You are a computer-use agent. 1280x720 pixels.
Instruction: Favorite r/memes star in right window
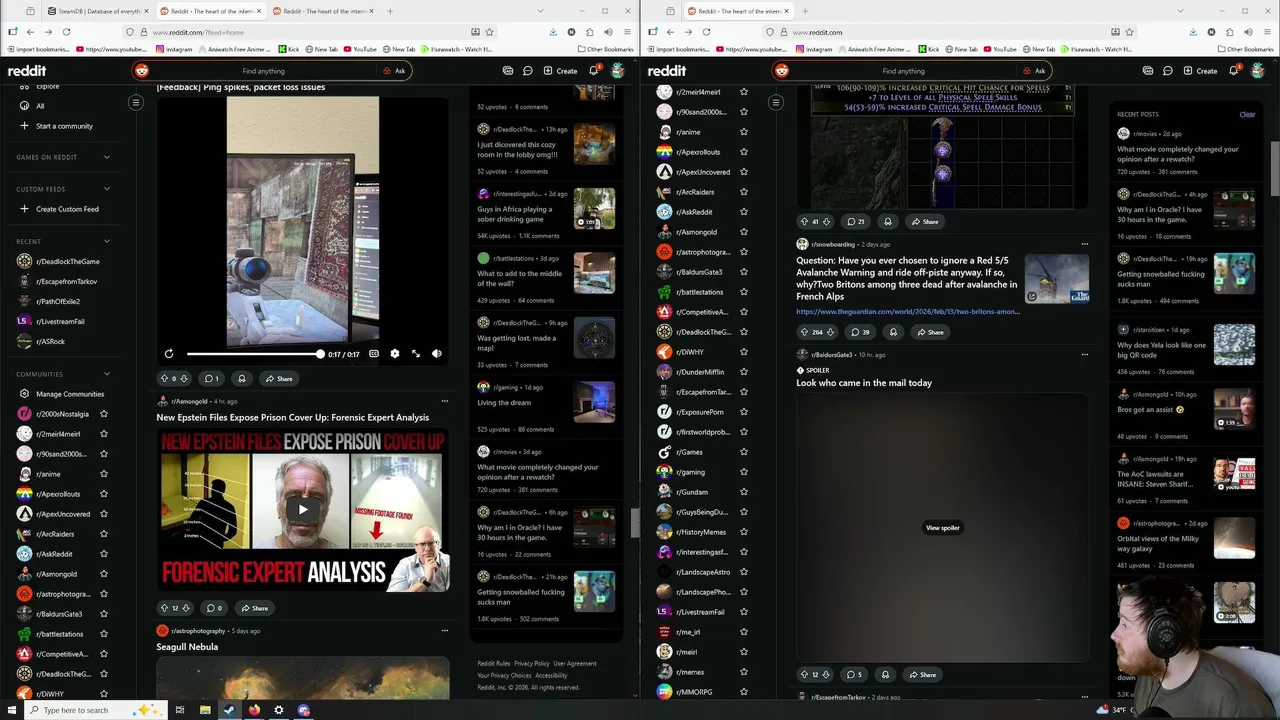[744, 672]
